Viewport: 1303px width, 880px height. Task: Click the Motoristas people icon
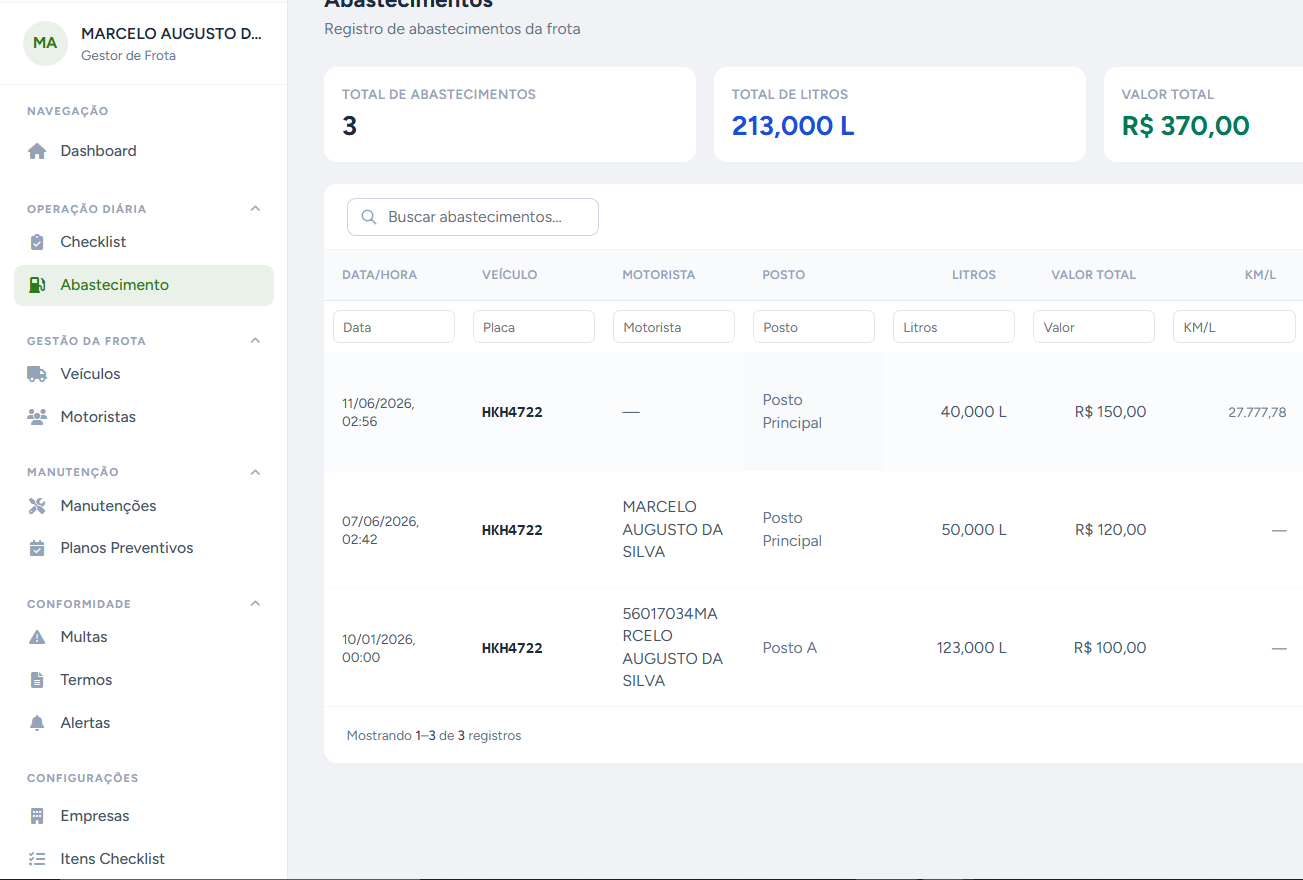(x=37, y=417)
